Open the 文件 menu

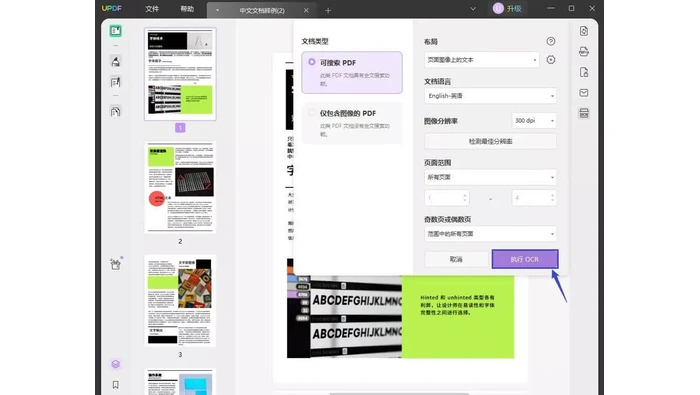pos(152,9)
